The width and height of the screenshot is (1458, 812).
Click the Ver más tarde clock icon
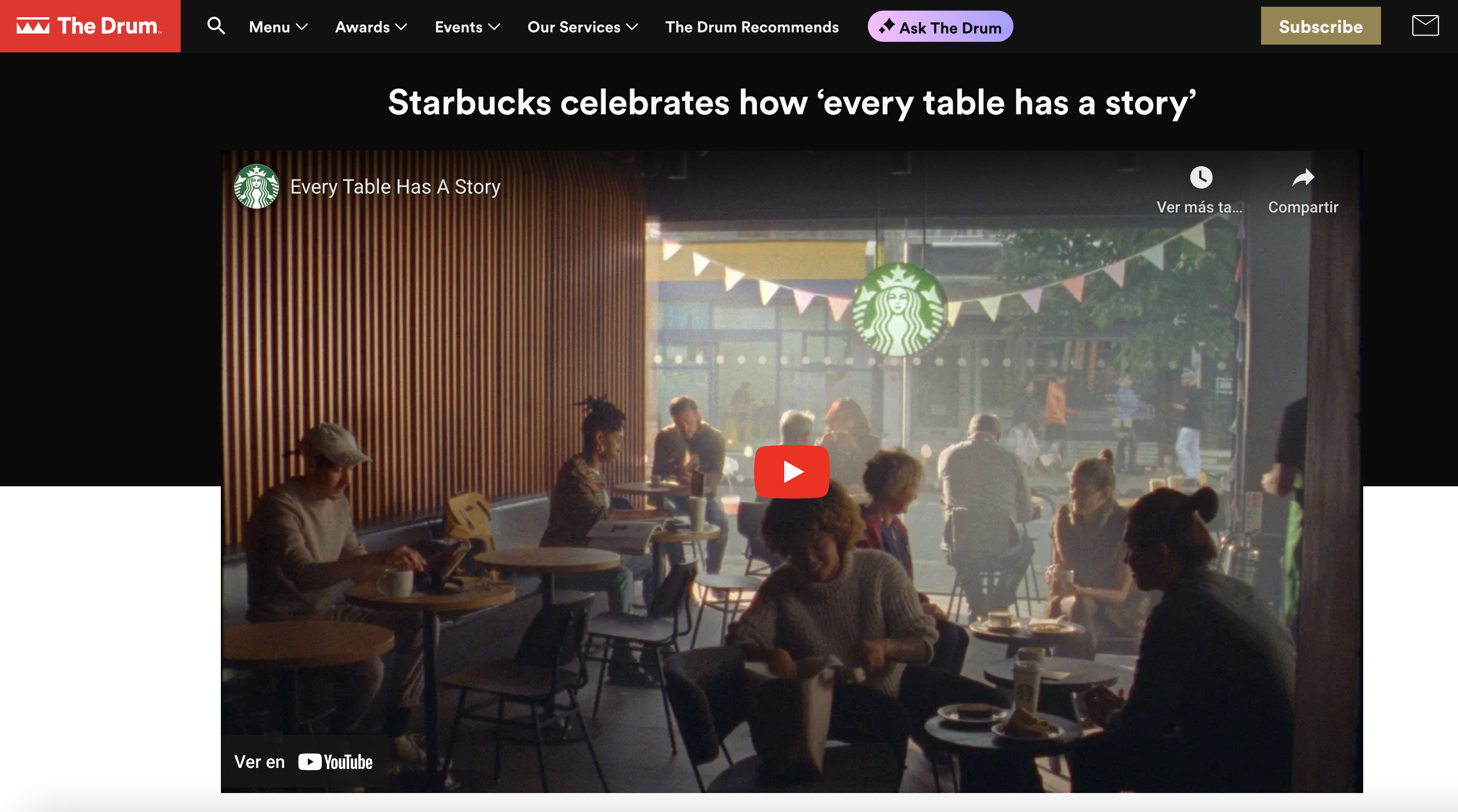pos(1200,177)
